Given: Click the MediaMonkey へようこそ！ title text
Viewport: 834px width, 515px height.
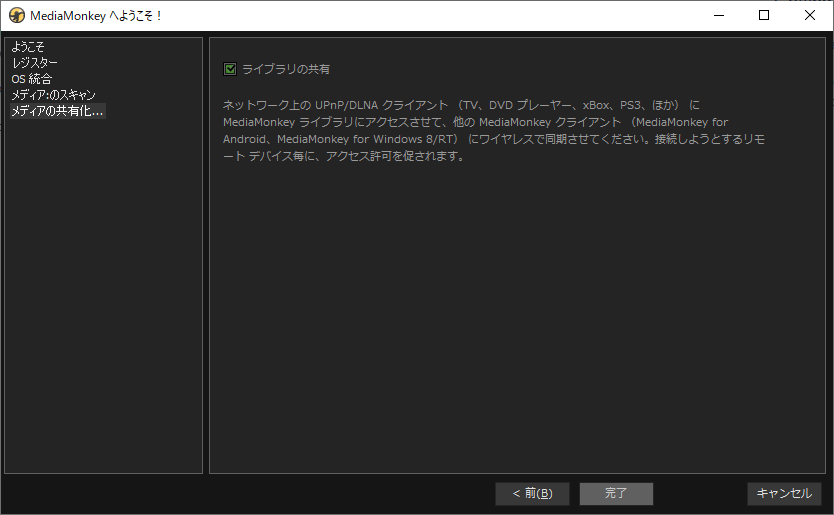Looking at the screenshot, I should 97,16.
